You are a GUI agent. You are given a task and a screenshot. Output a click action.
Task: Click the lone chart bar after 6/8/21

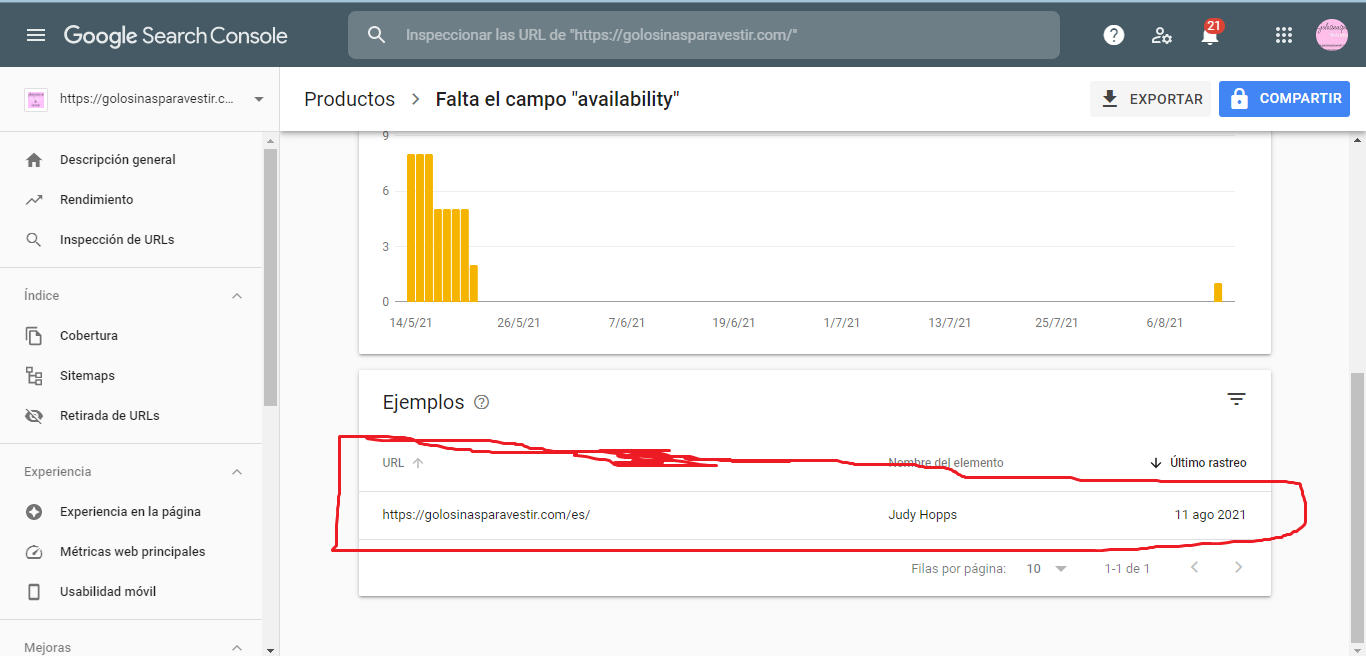click(x=1218, y=292)
